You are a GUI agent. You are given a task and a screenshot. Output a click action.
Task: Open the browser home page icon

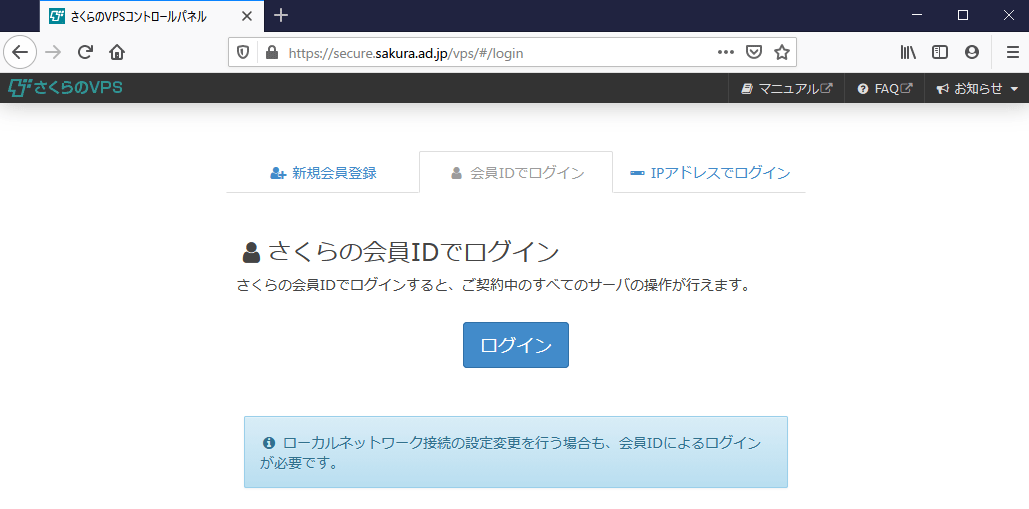click(x=117, y=52)
